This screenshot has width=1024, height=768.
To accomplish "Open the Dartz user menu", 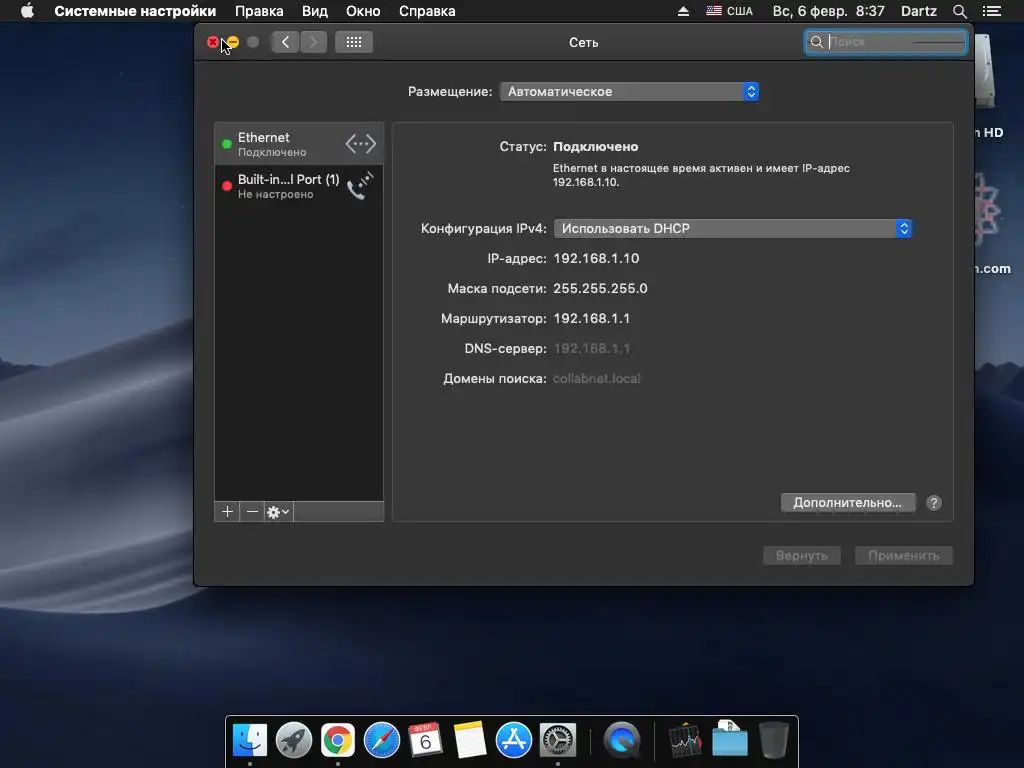I will click(x=919, y=11).
